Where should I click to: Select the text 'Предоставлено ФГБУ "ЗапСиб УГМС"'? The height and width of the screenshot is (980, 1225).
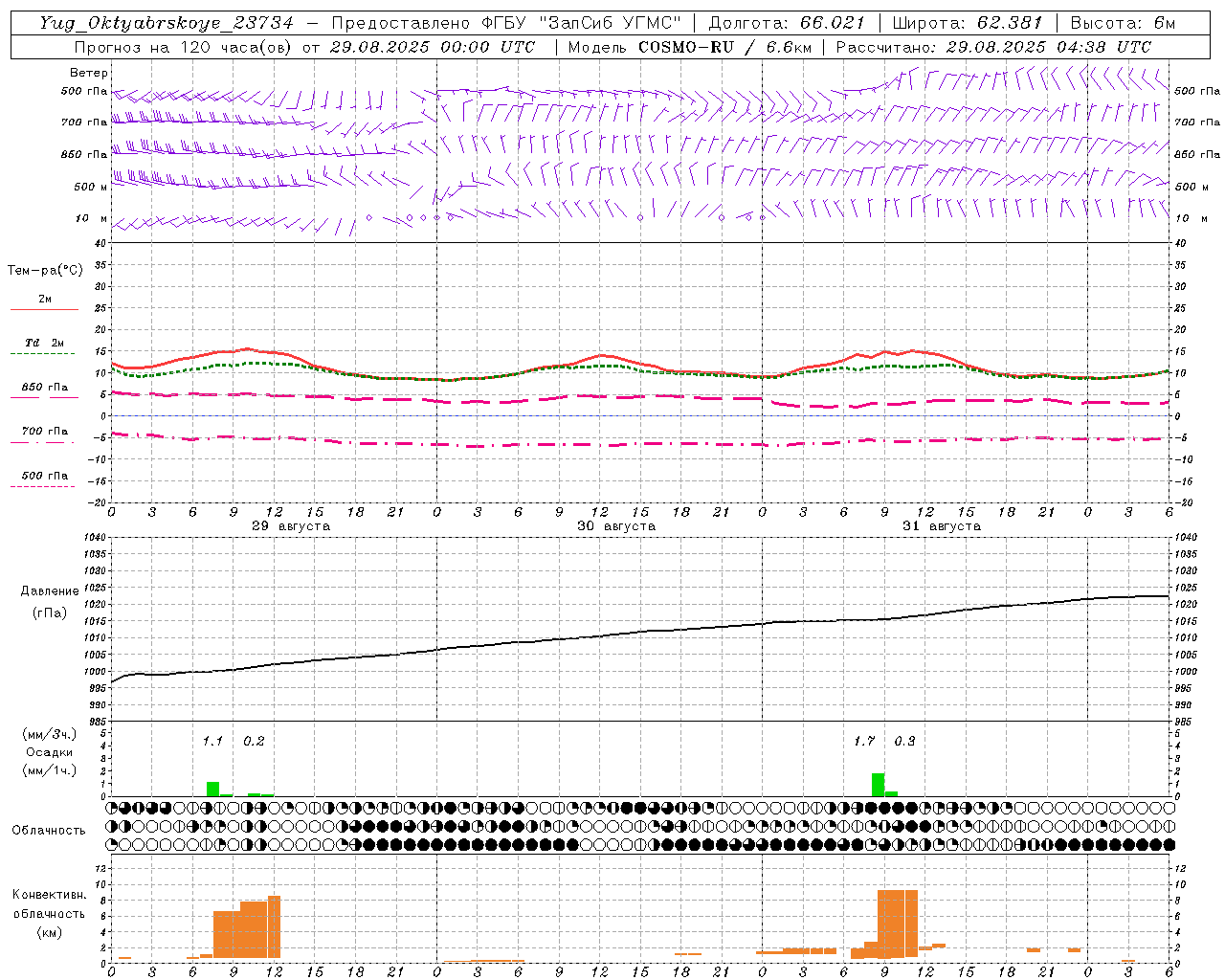(x=506, y=23)
